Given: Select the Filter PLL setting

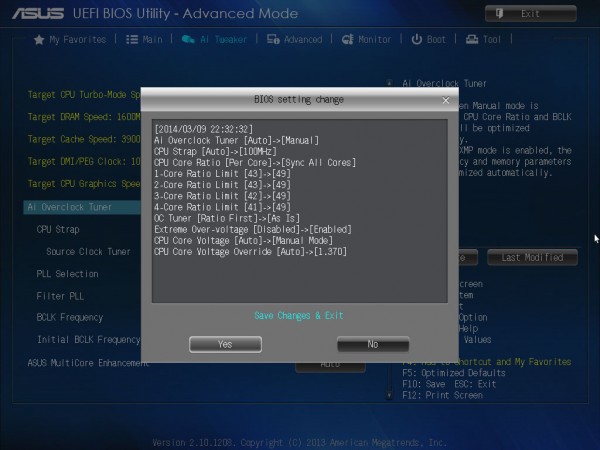Looking at the screenshot, I should pyautogui.click(x=60, y=296).
